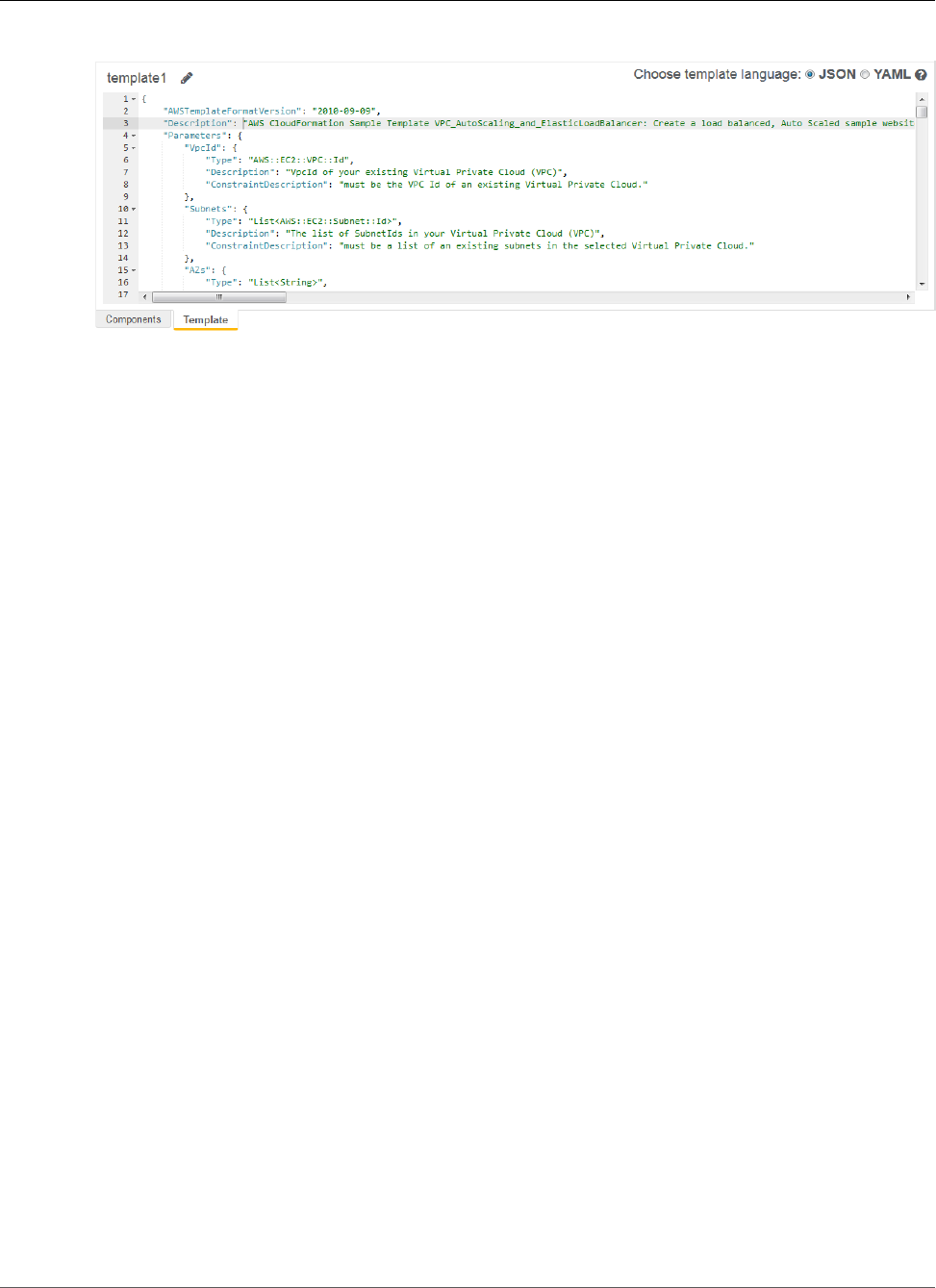Open the template language help icon
The width and height of the screenshot is (936, 1288).
click(921, 75)
